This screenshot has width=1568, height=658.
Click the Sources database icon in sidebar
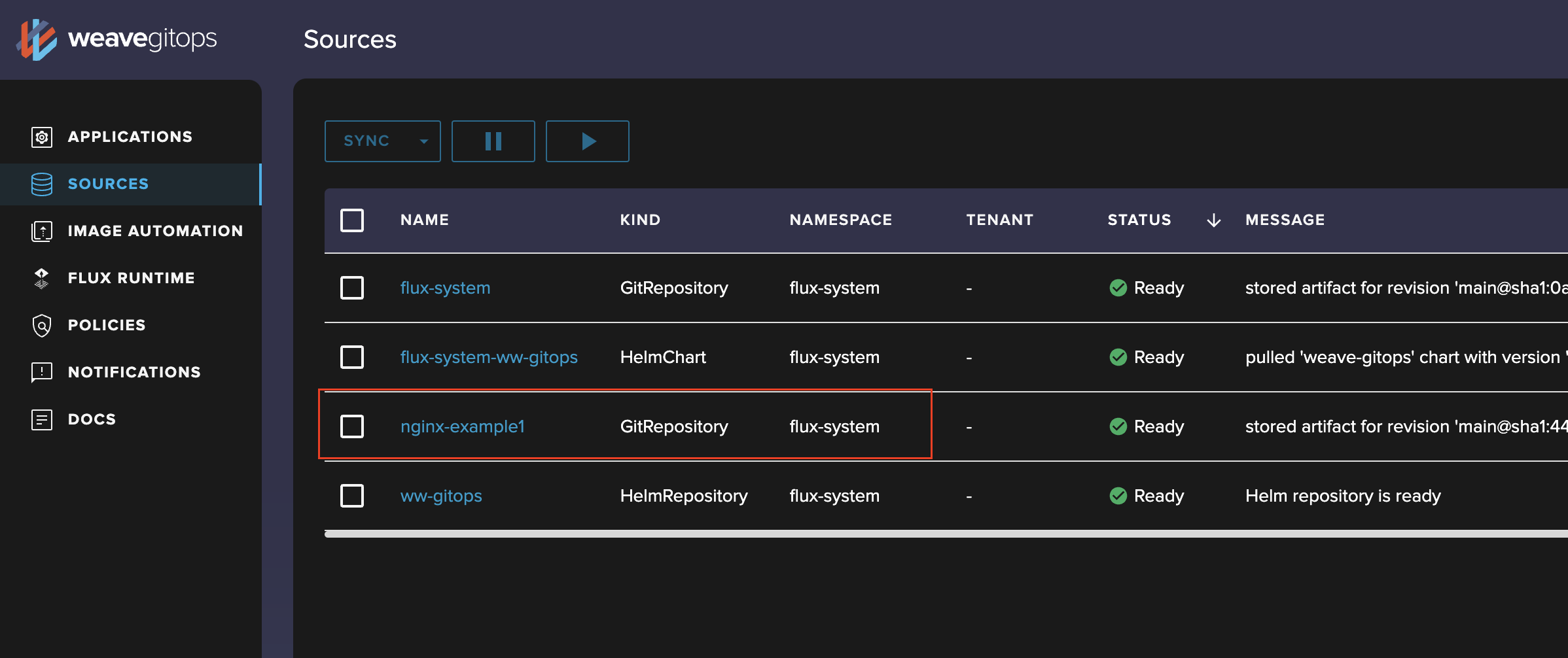(x=42, y=184)
